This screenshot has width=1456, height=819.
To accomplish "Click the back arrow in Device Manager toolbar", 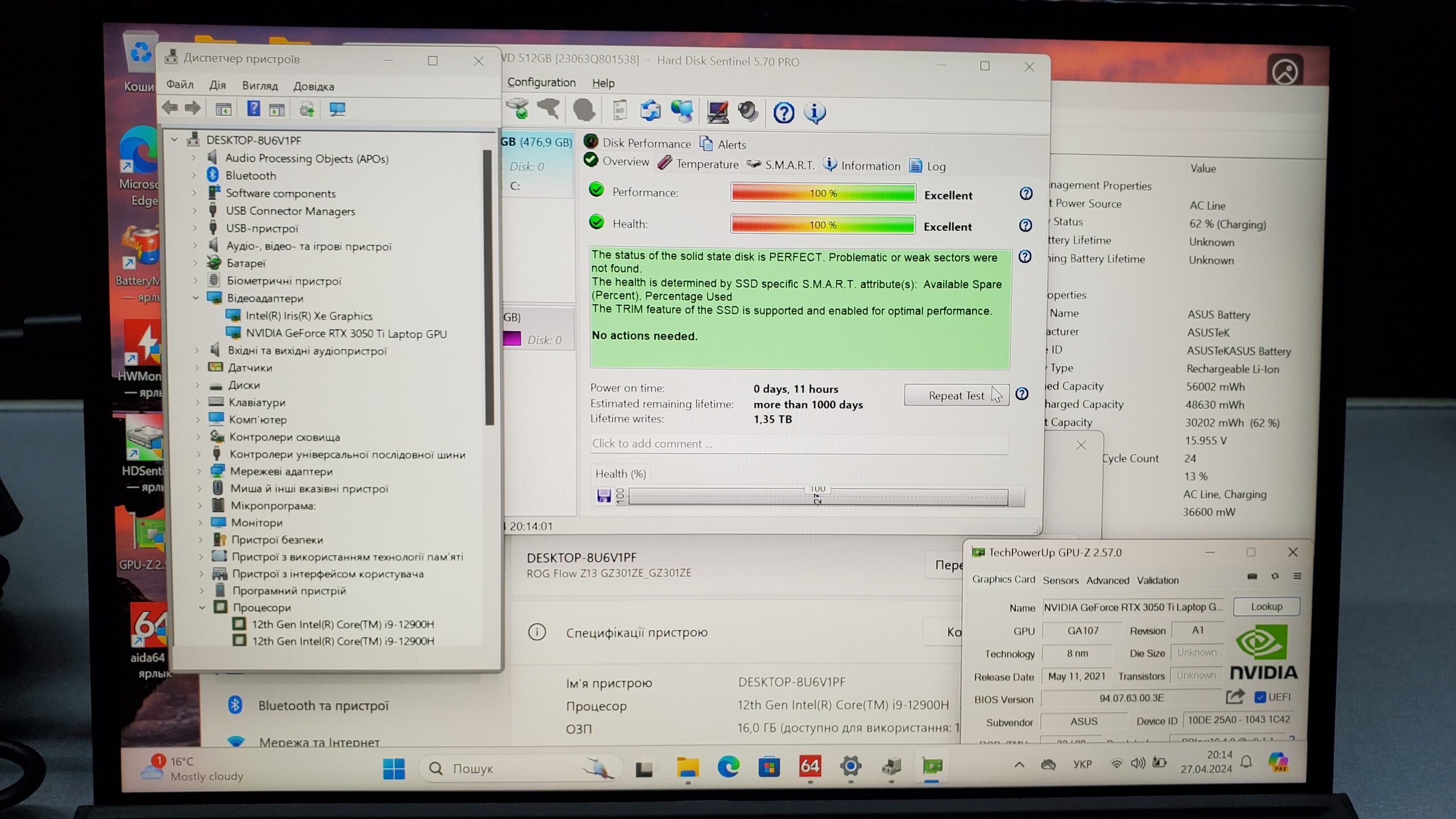I will [x=170, y=108].
